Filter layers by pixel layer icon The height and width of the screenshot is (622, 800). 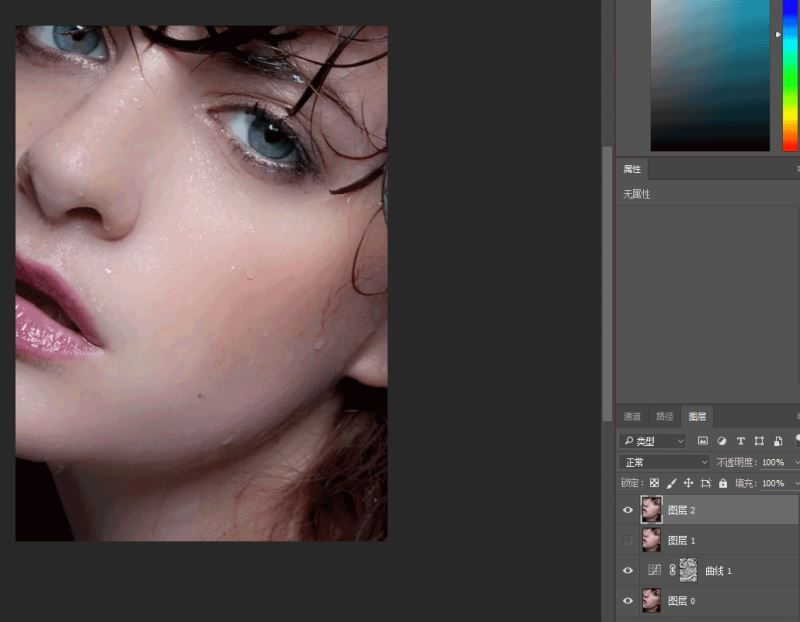click(x=703, y=441)
